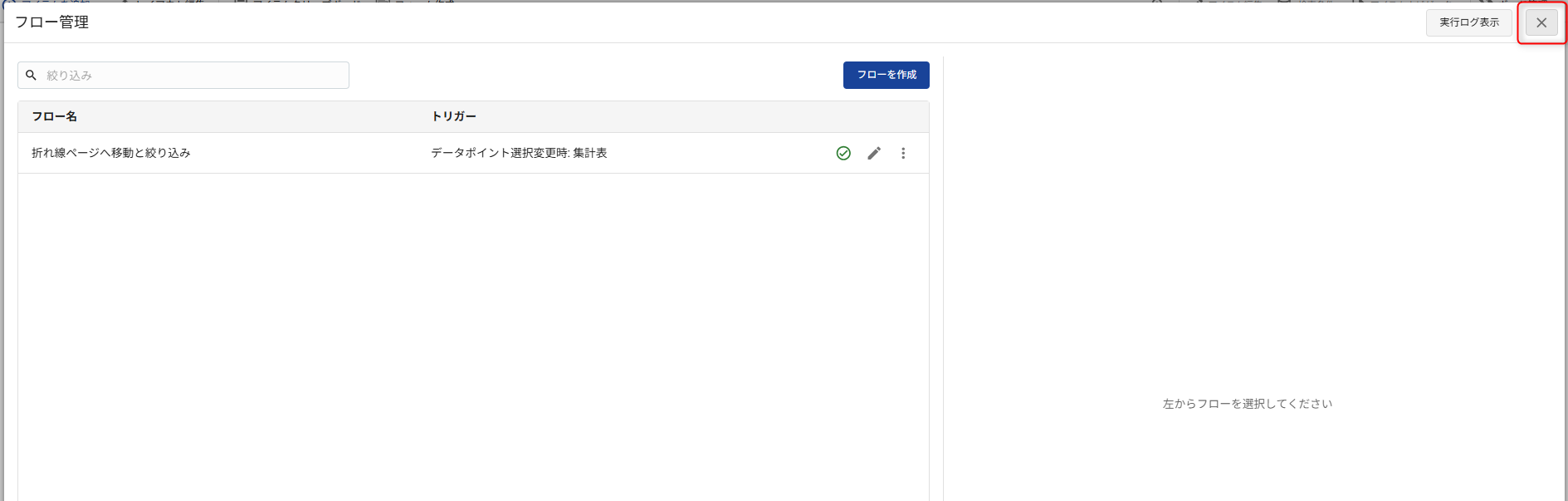
Task: Click the green checkmark enabled status icon
Action: [843, 153]
